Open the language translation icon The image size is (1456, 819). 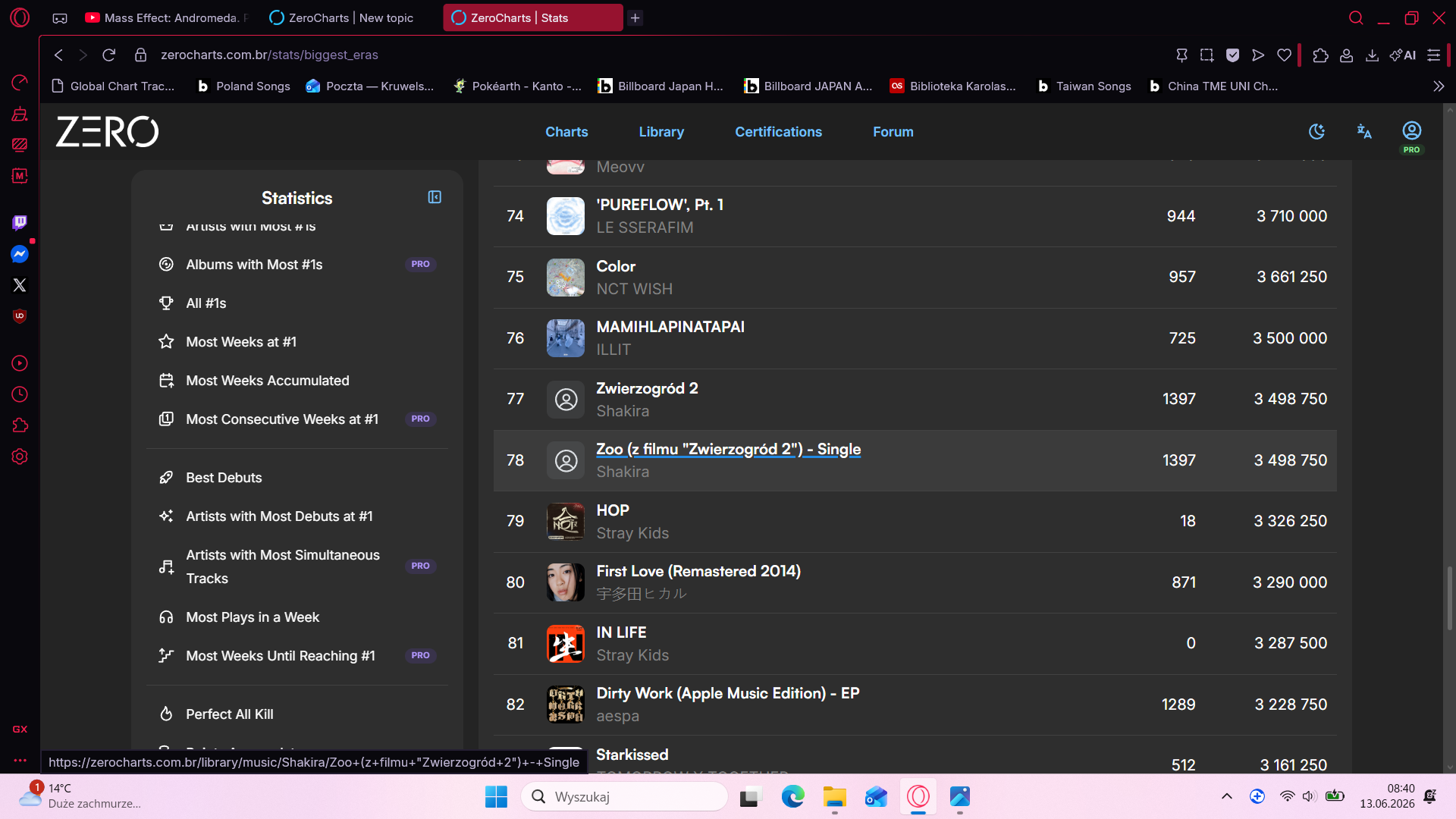click(x=1364, y=131)
